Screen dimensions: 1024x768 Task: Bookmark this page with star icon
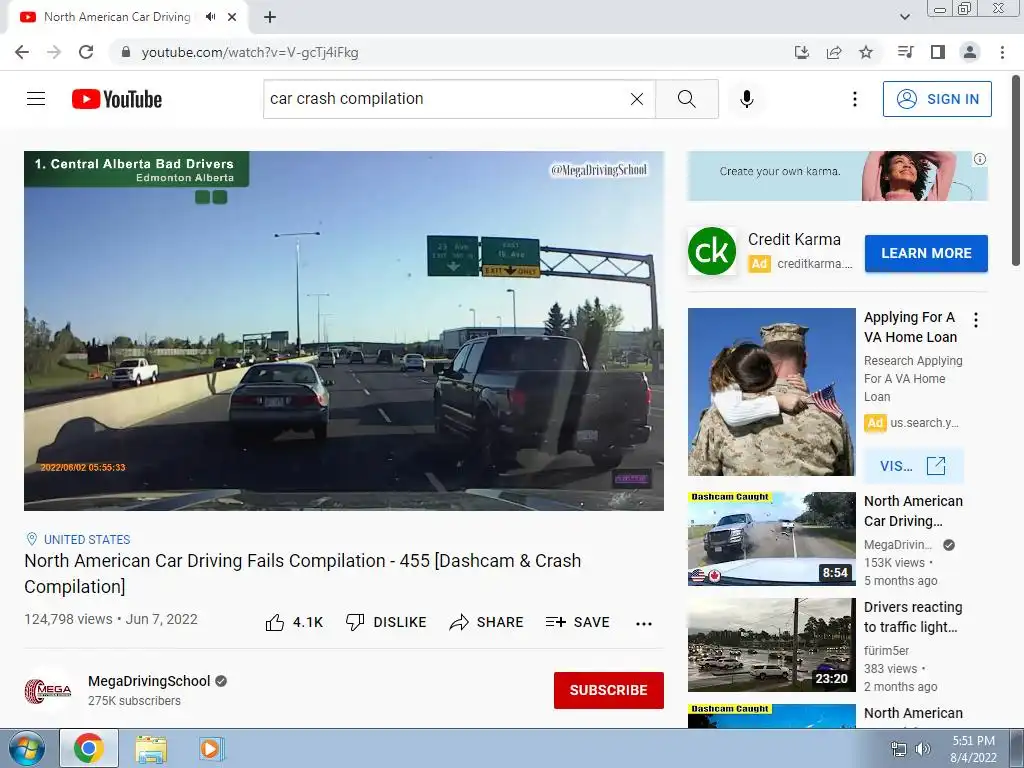(866, 52)
